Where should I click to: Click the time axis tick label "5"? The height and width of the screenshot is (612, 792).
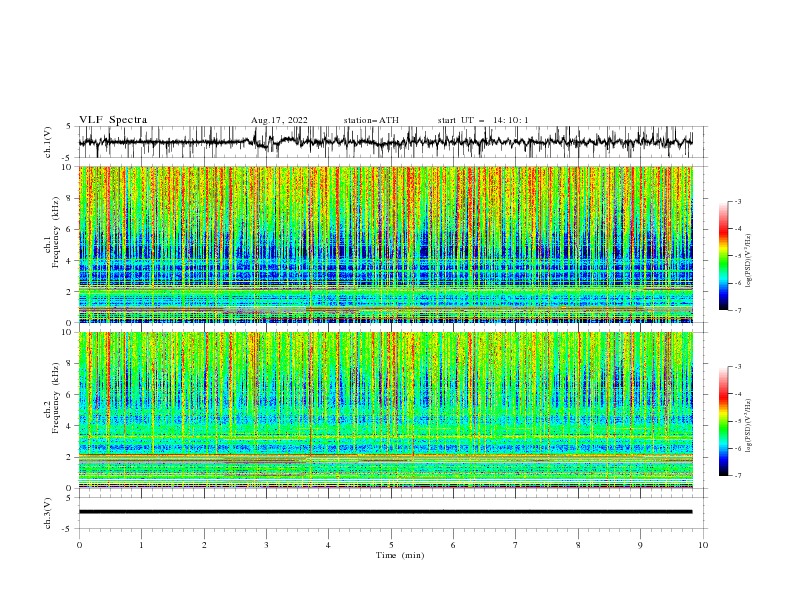(x=391, y=545)
